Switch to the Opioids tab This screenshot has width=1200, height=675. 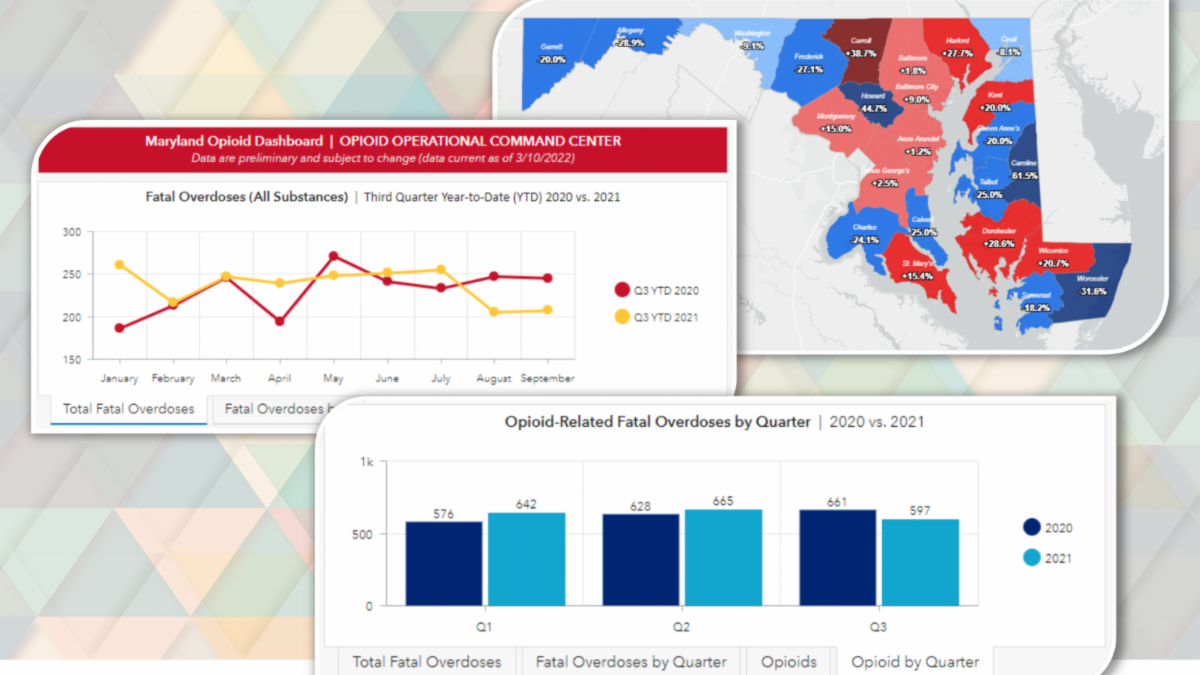tap(789, 661)
